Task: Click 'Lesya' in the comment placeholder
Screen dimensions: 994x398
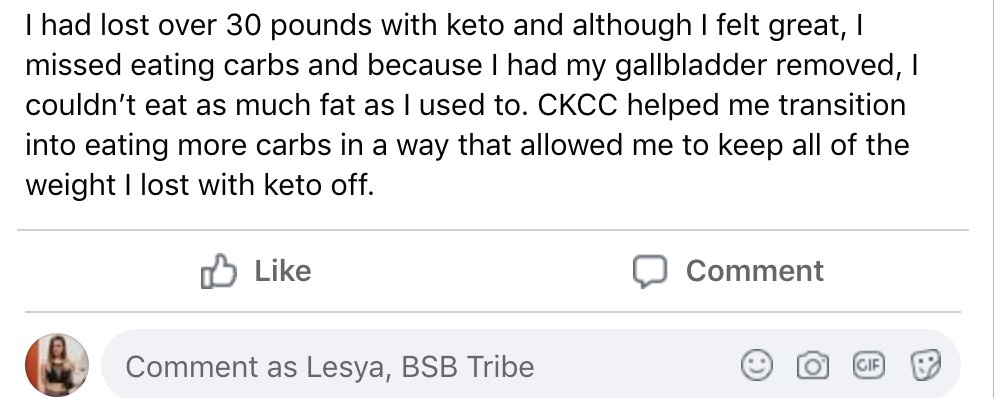Action: [345, 367]
